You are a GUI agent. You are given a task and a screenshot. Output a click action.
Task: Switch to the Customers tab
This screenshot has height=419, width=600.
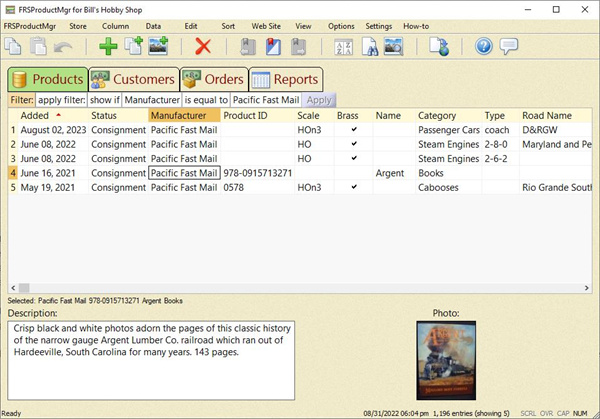134,79
